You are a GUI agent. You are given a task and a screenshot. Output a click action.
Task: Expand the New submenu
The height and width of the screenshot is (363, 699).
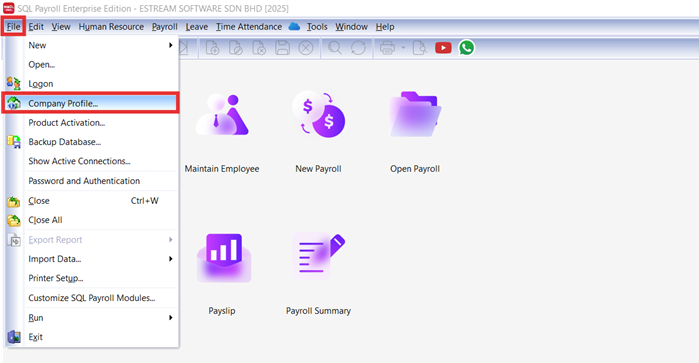(x=91, y=45)
